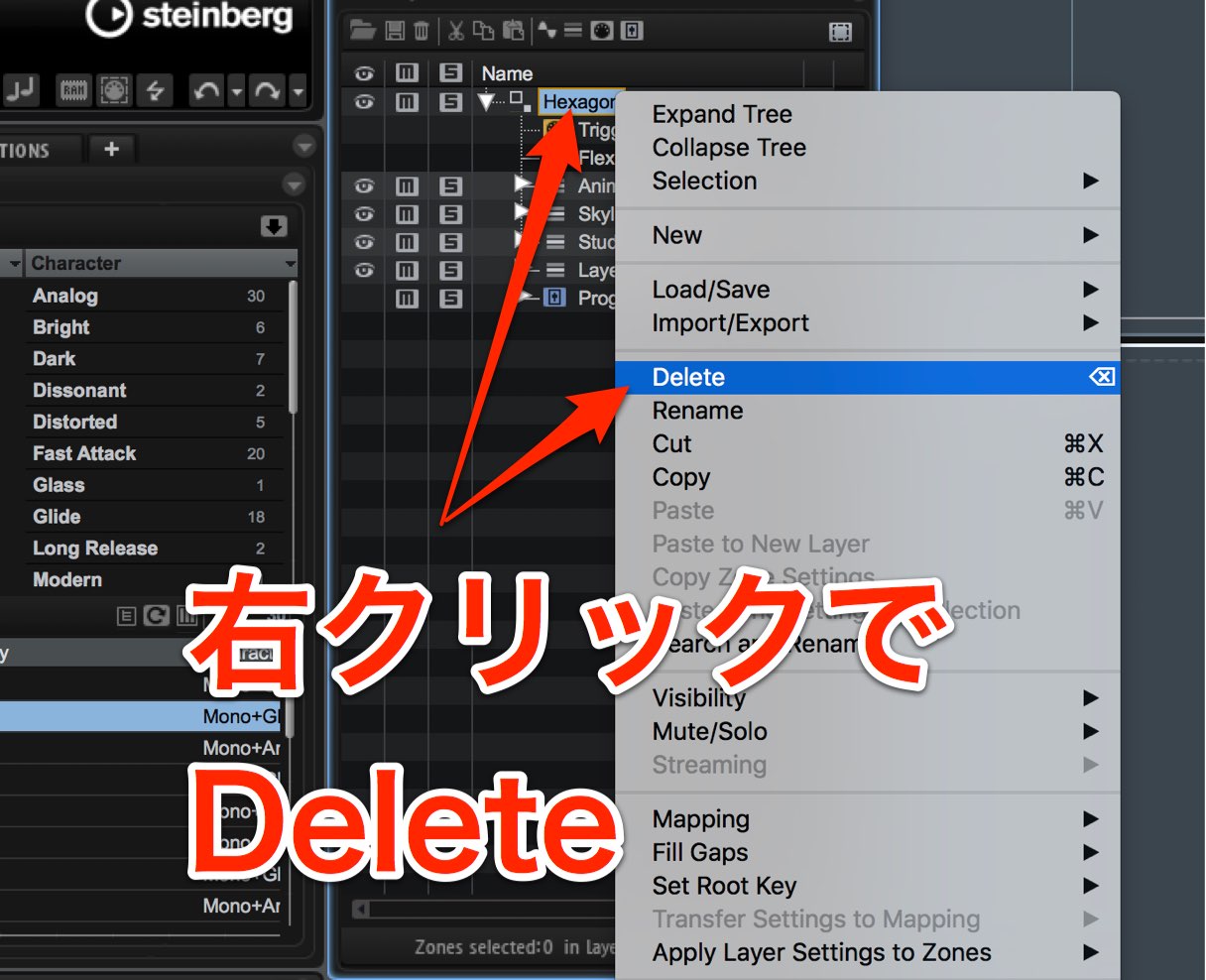Mute the Prog row with M button
The height and width of the screenshot is (980, 1206).
click(x=408, y=299)
